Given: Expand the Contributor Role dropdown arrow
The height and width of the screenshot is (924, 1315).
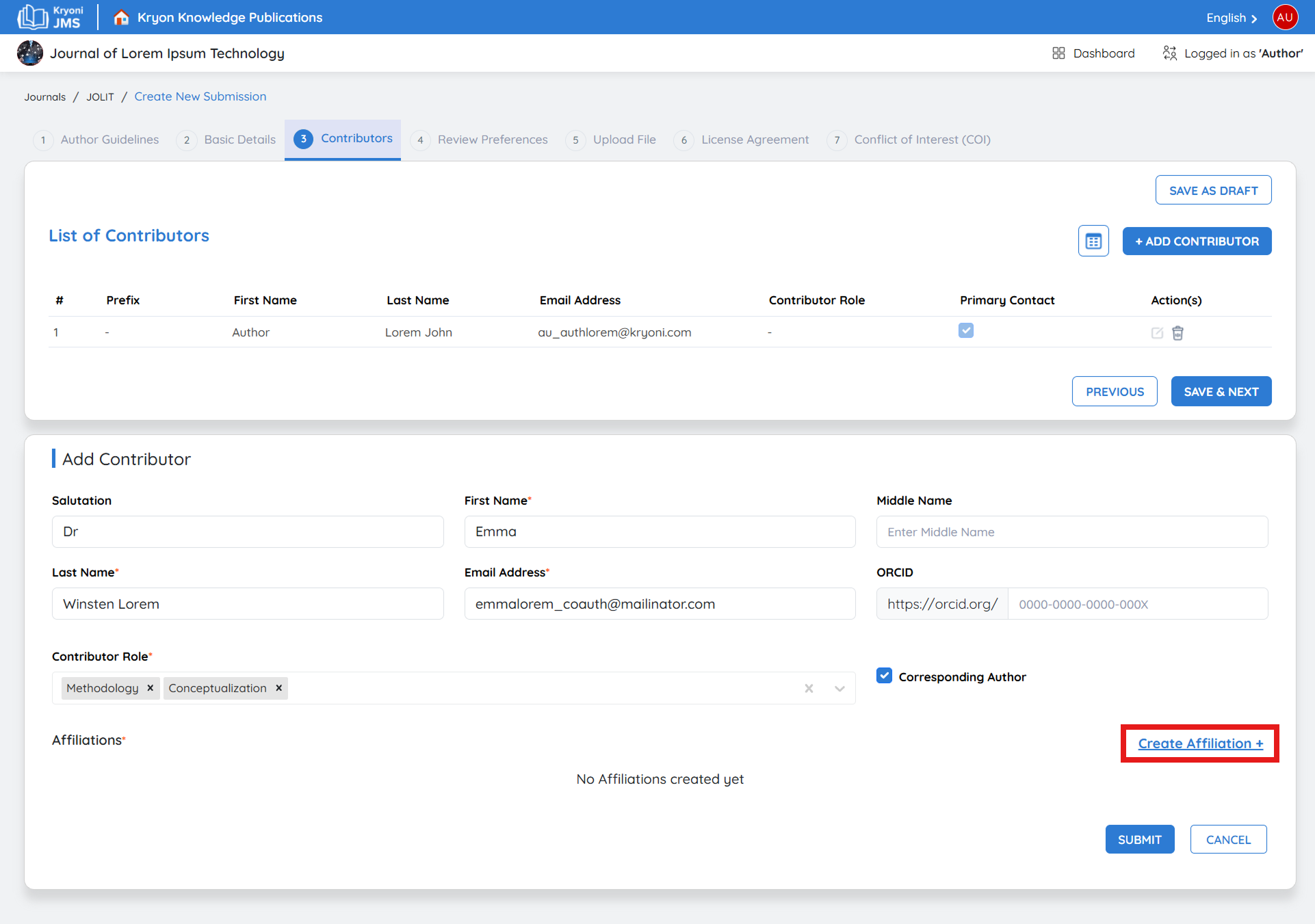Looking at the screenshot, I should [x=839, y=689].
